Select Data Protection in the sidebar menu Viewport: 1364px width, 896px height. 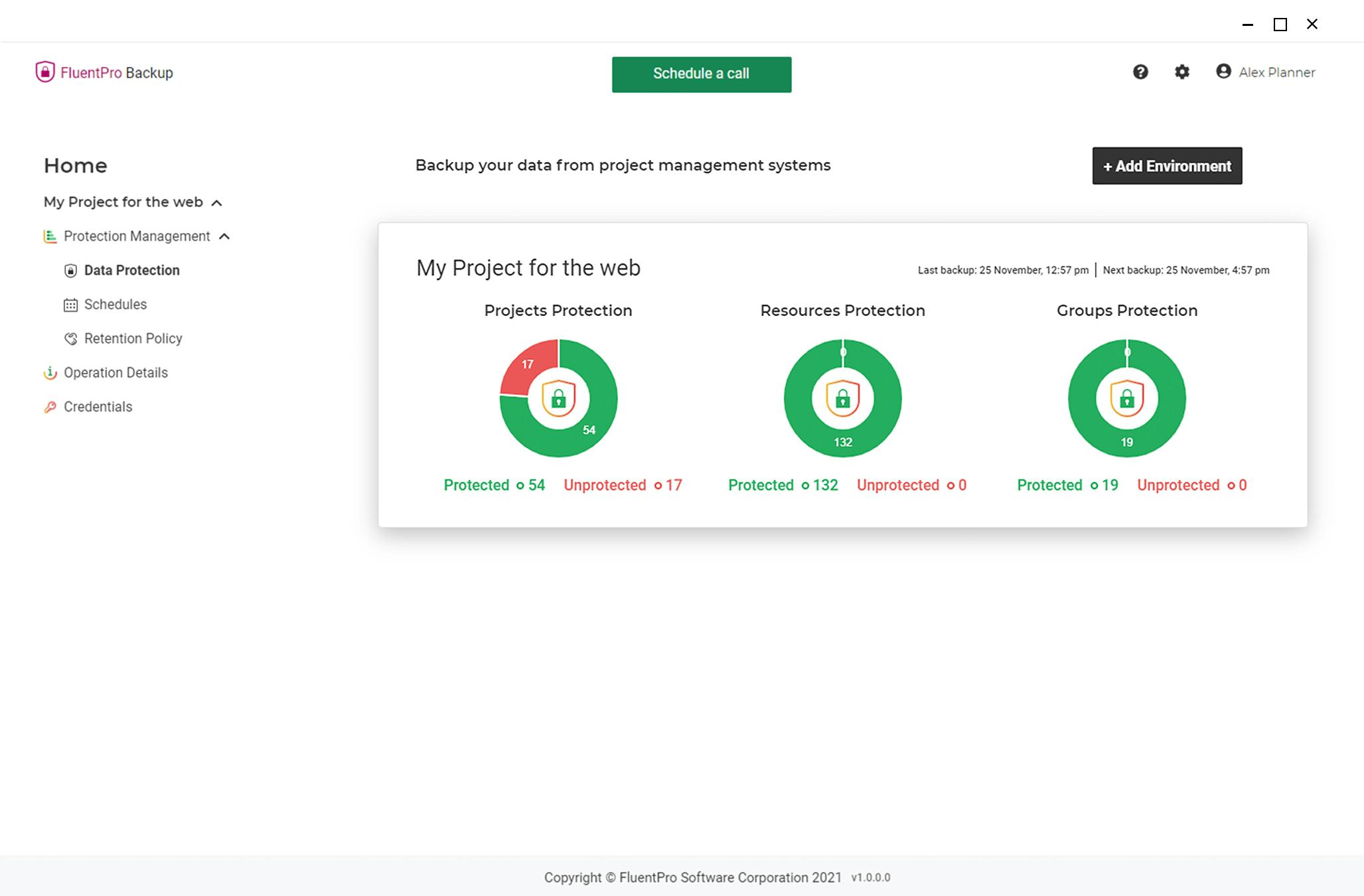pyautogui.click(x=131, y=270)
